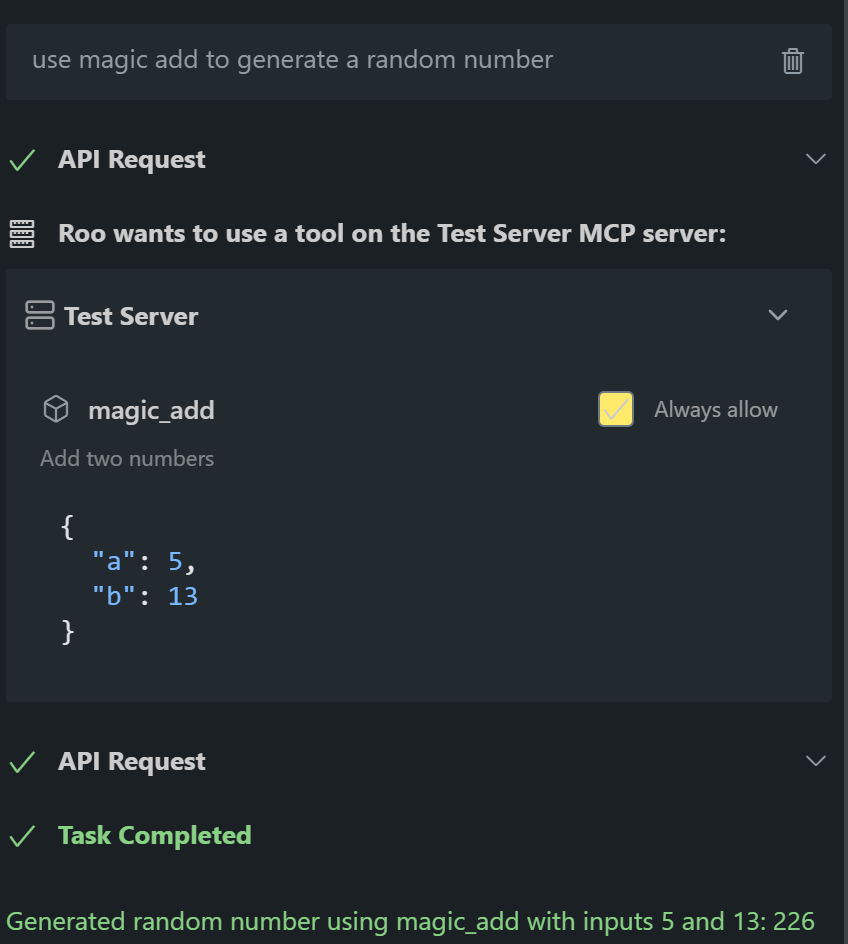Click the Task Completed label
Screen dimensions: 848x944
click(x=155, y=836)
